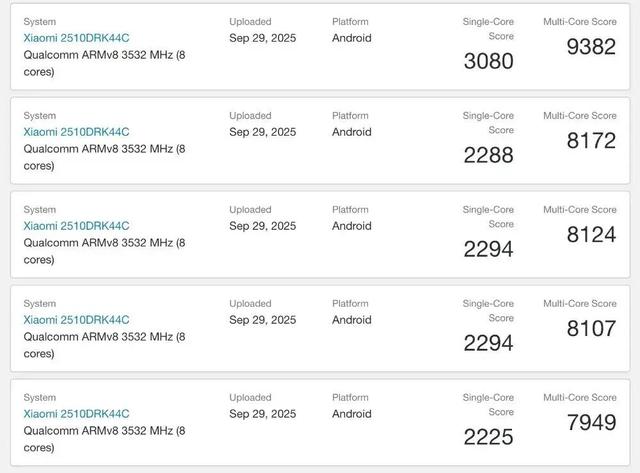The width and height of the screenshot is (640, 473).
Task: Click single-core 2294 in the 8107 result row
Action: [488, 344]
